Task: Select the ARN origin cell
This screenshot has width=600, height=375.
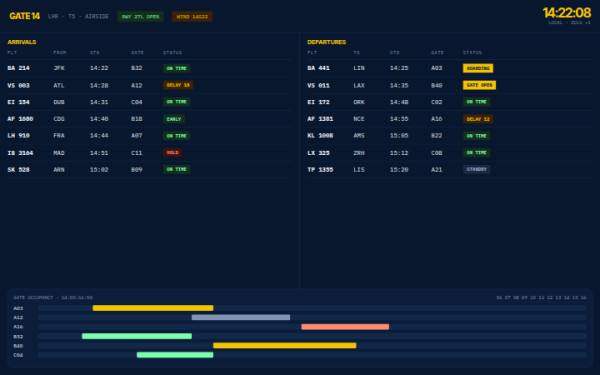Action: tap(59, 170)
